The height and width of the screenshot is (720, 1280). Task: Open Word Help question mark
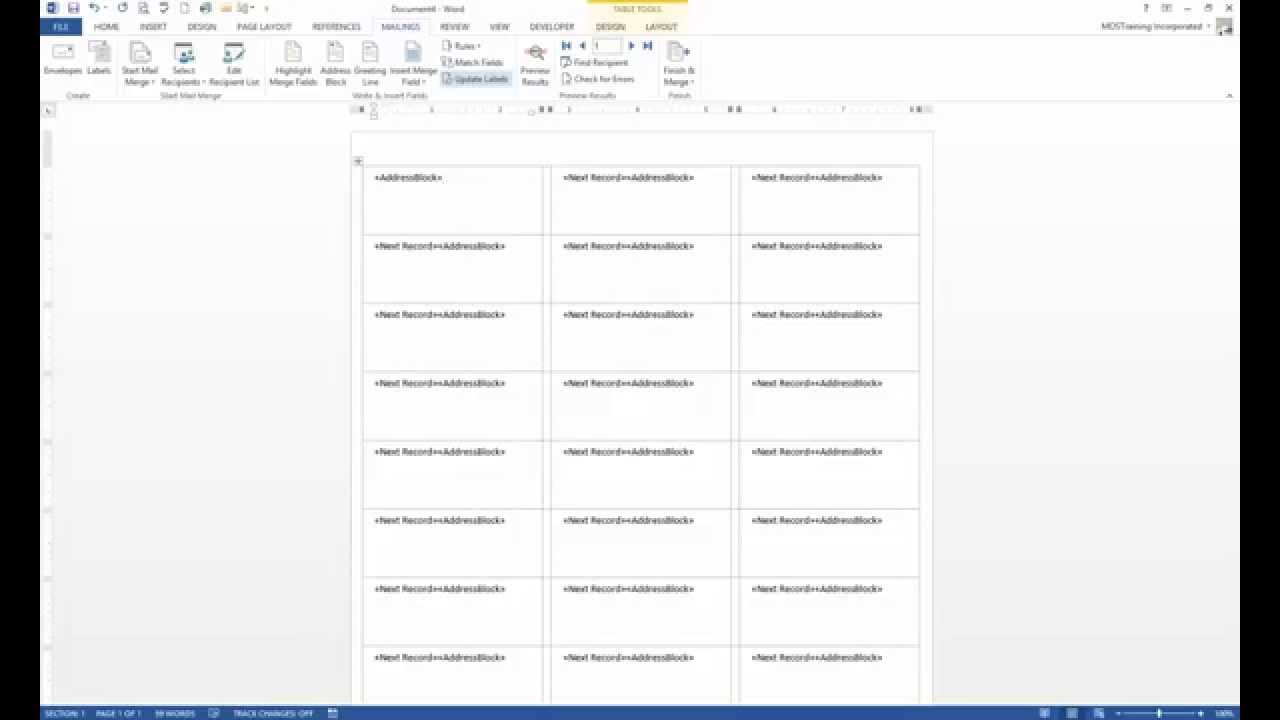click(x=1145, y=8)
